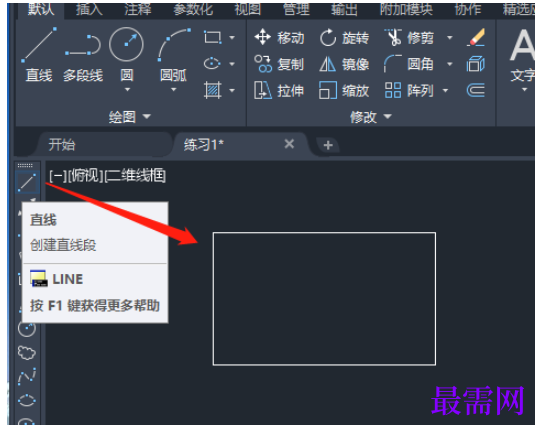
Task: Switch to the 附加模块 ribbon tab
Action: click(406, 10)
